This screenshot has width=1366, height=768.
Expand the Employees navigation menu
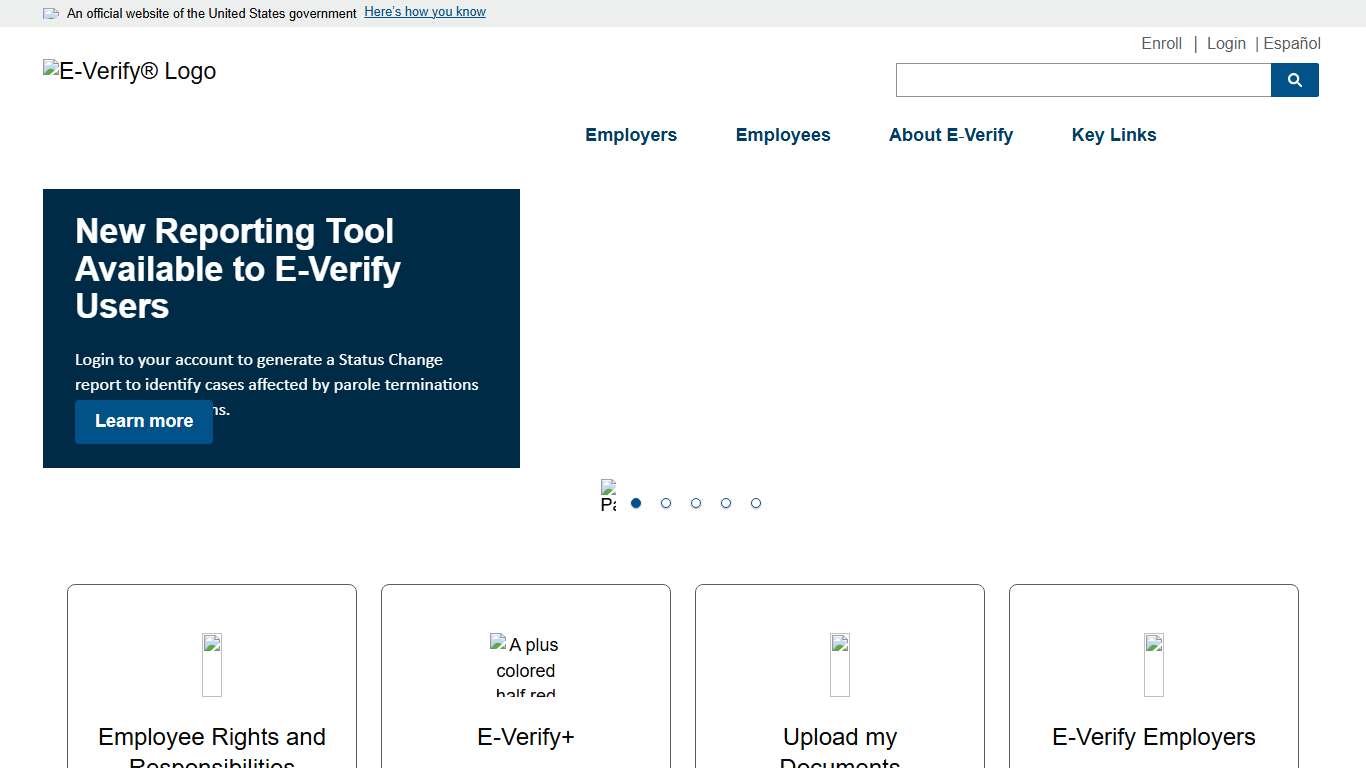tap(783, 134)
